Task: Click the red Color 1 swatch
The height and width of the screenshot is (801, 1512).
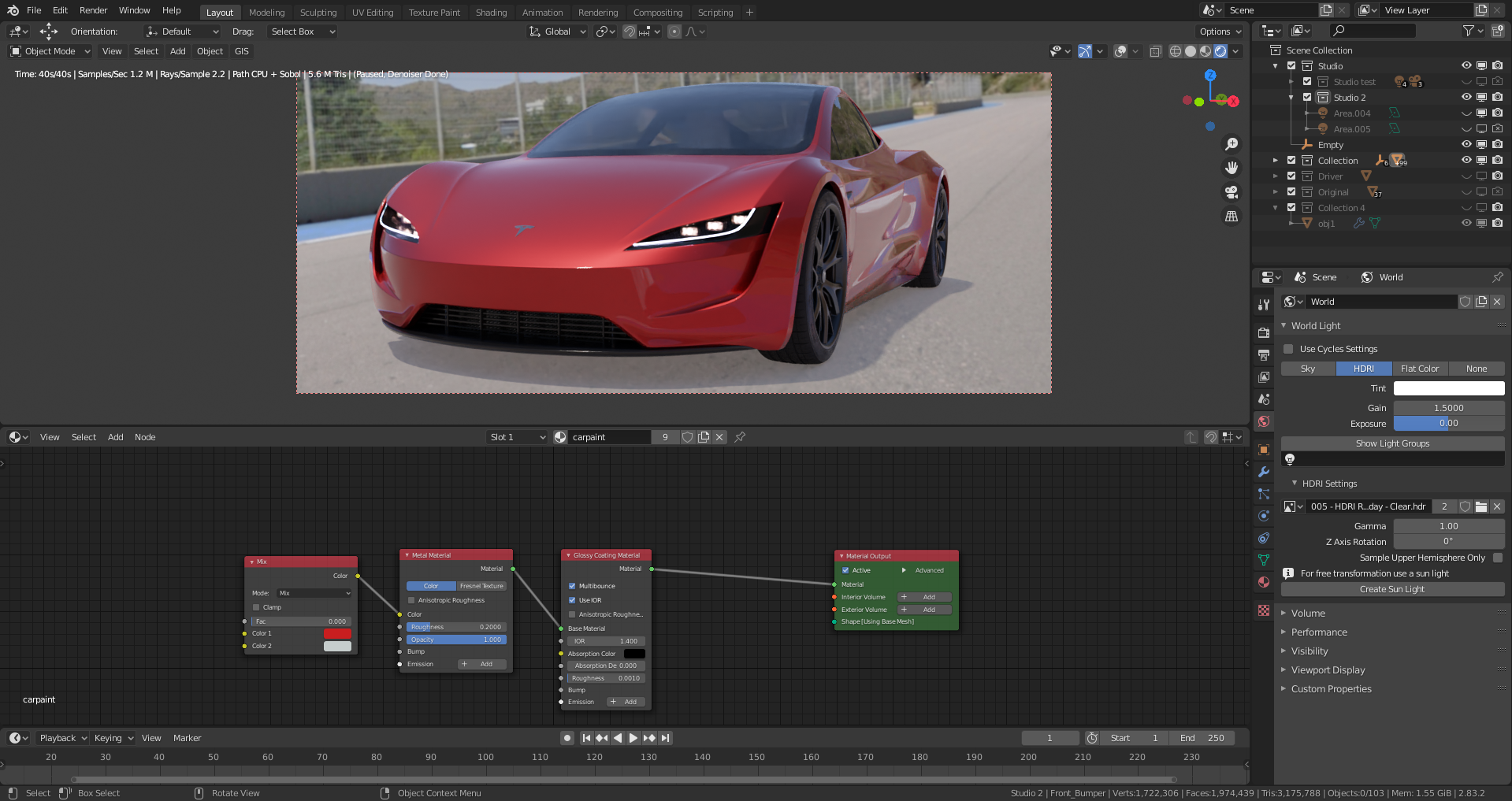Action: click(337, 633)
